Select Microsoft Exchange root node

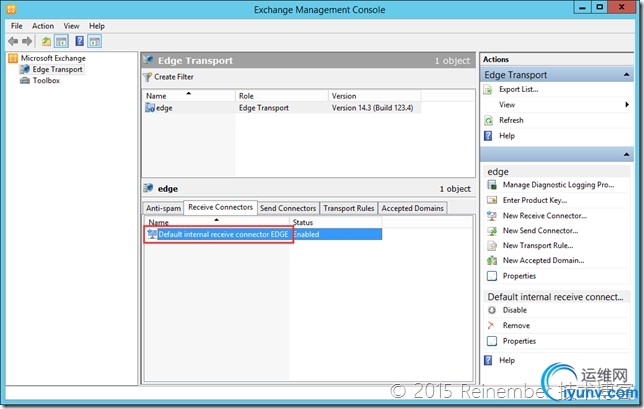click(53, 58)
